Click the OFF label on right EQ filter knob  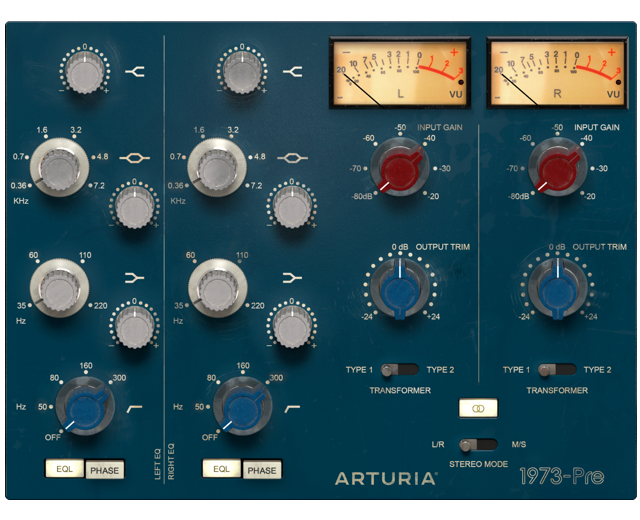point(210,438)
